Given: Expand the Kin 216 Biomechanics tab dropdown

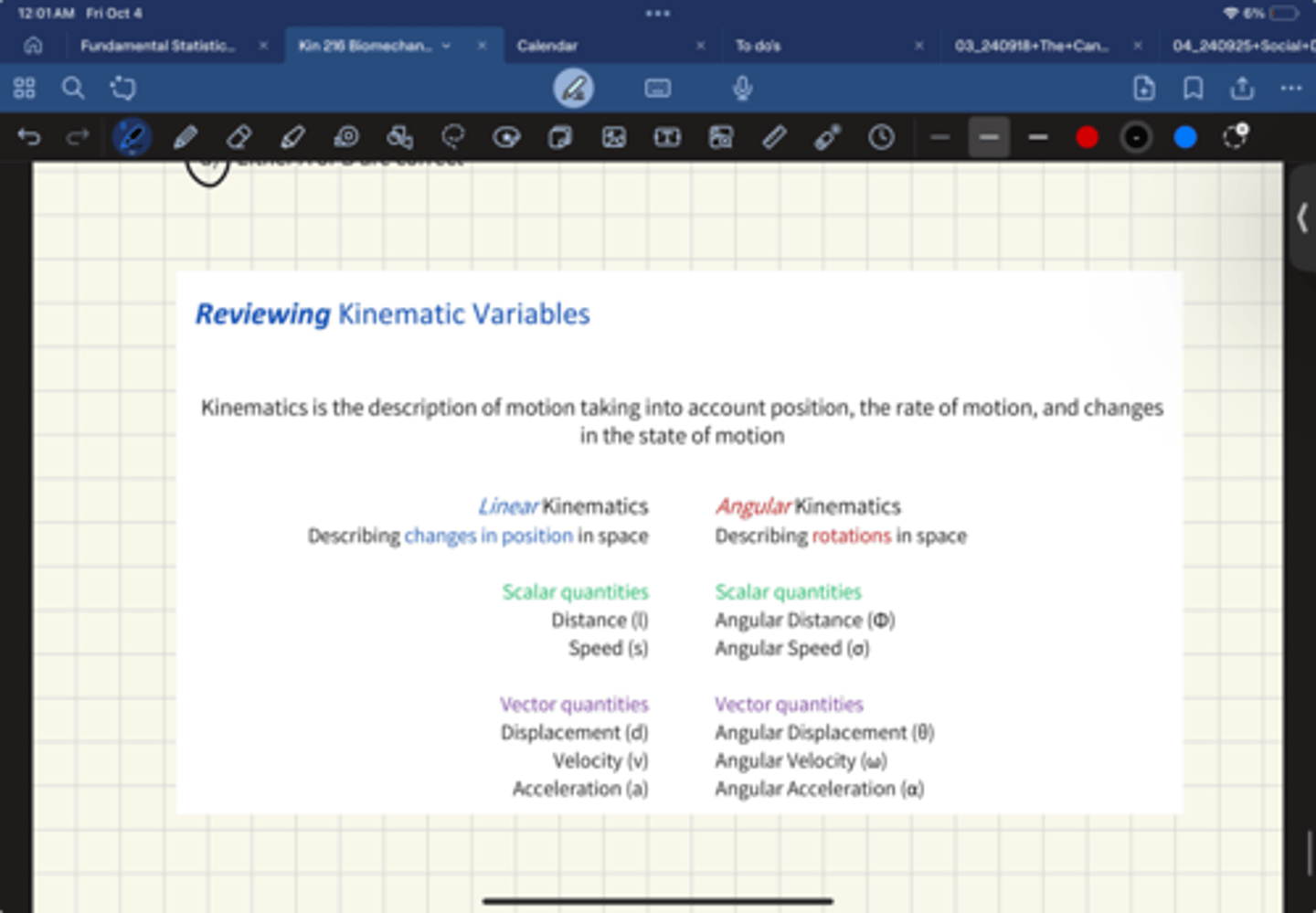Looking at the screenshot, I should (x=446, y=46).
